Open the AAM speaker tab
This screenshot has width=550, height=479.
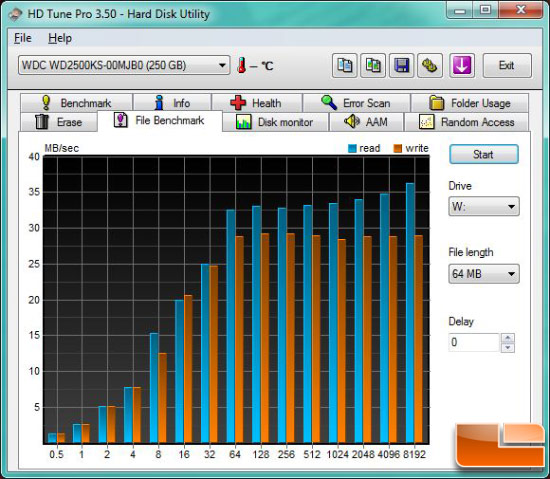pos(366,122)
